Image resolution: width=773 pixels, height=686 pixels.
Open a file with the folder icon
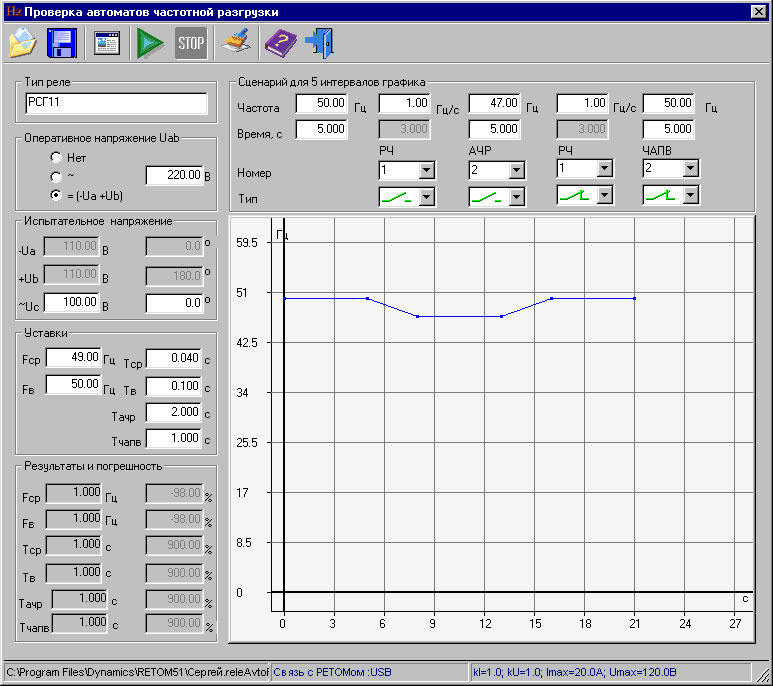23,43
